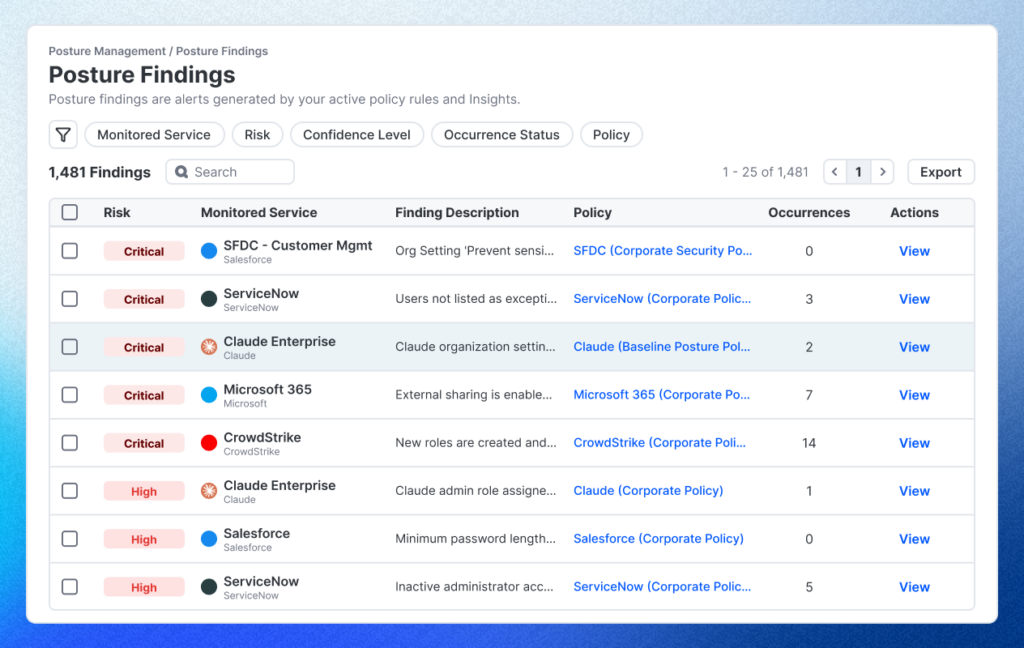Check the SFDC - Customer Mgmt row checkbox
Viewport: 1024px width, 648px height.
click(x=70, y=251)
